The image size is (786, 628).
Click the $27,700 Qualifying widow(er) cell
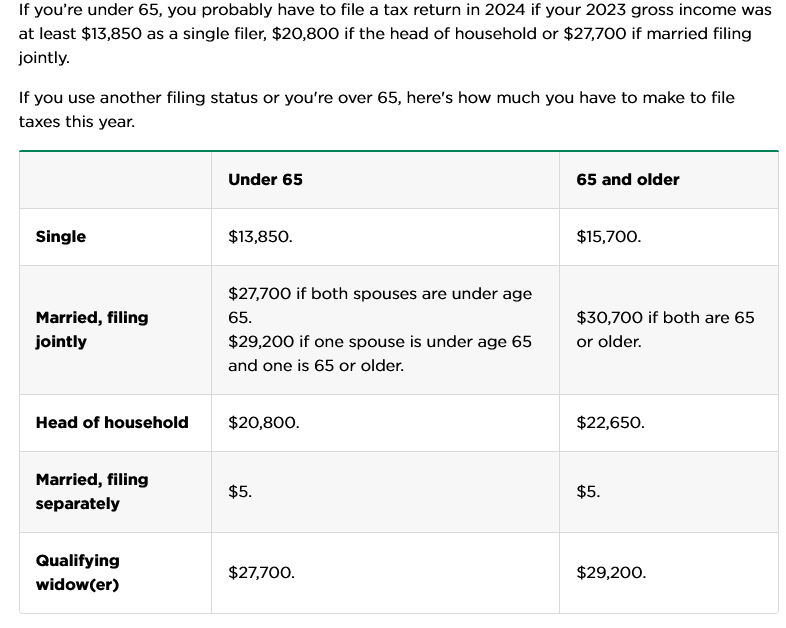[x=261, y=573]
